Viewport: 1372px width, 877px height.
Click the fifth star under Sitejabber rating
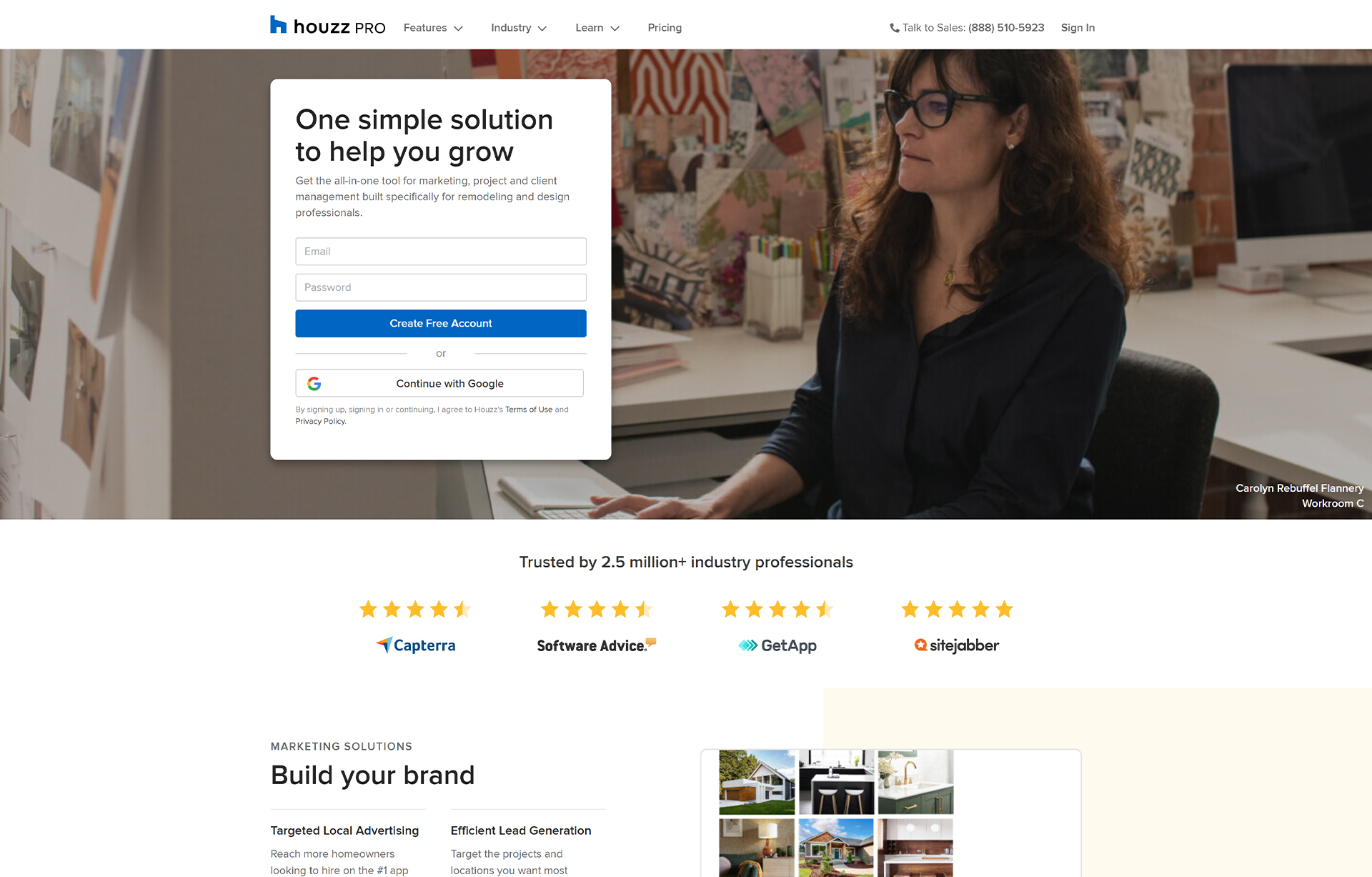click(x=1005, y=609)
